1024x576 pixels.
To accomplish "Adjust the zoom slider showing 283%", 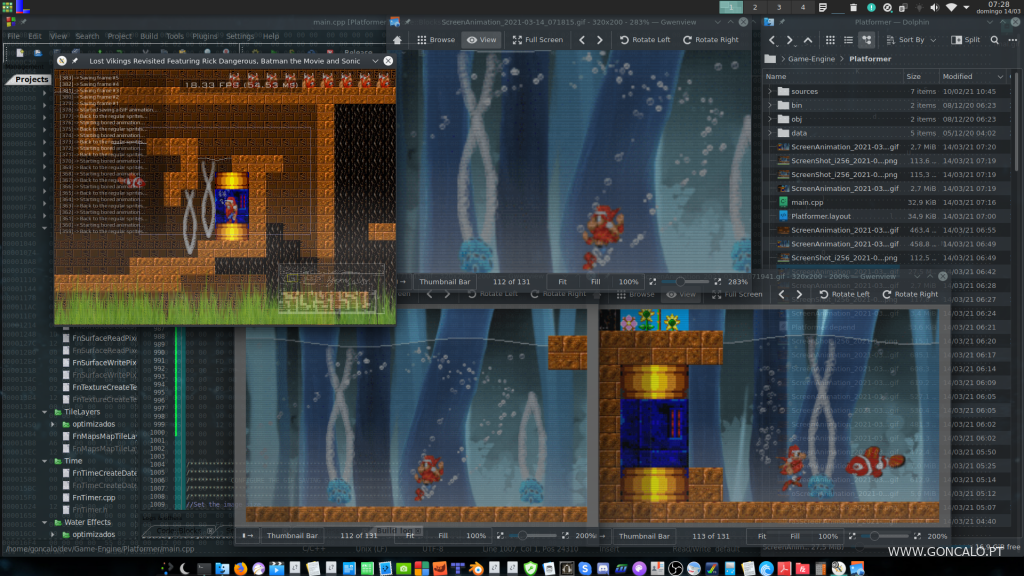I will click(680, 282).
